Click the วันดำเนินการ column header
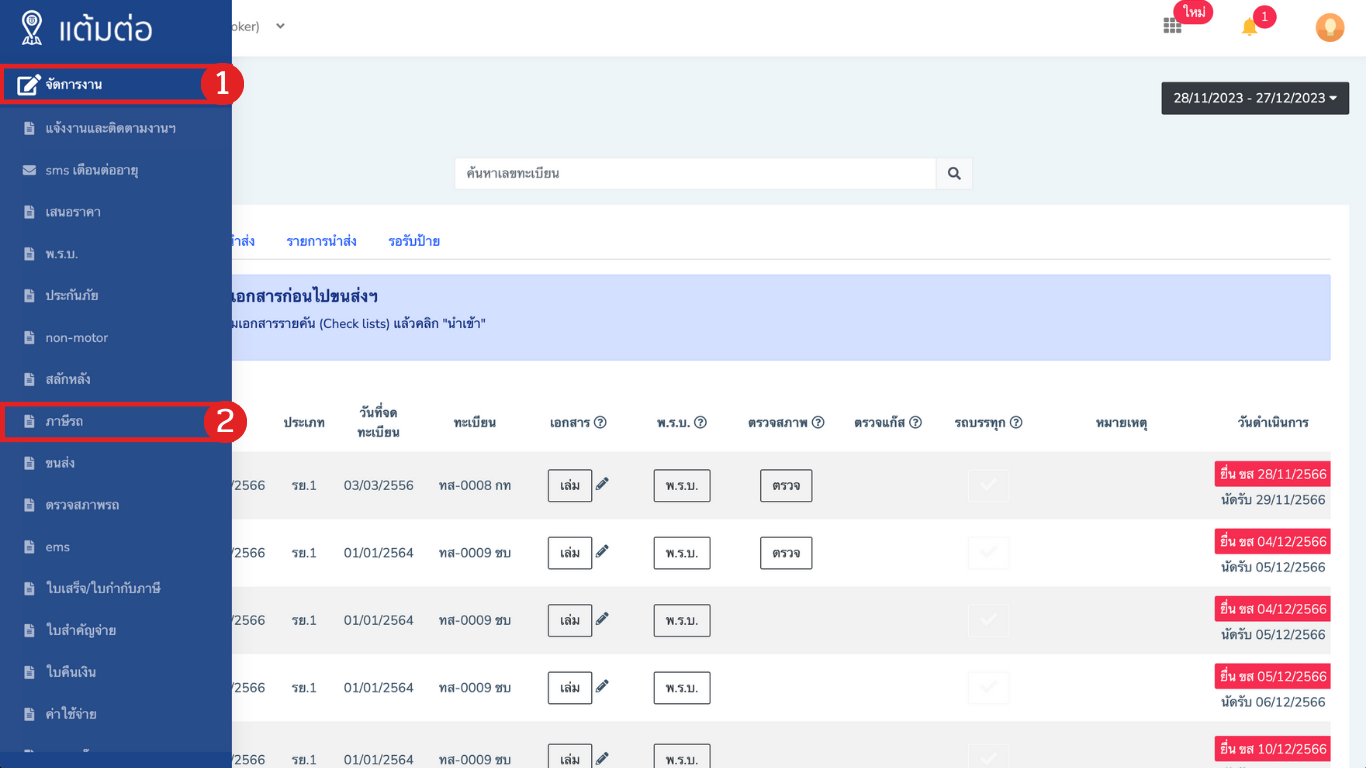The width and height of the screenshot is (1366, 768). pos(1273,422)
